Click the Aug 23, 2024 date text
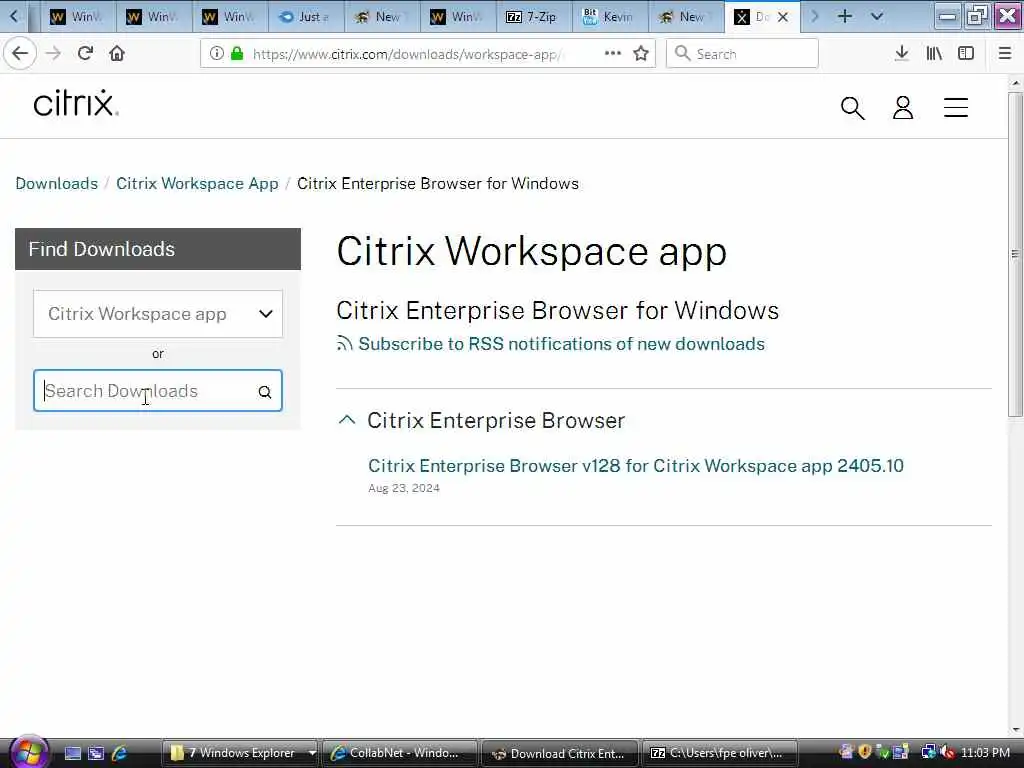1024x768 pixels. pos(404,488)
